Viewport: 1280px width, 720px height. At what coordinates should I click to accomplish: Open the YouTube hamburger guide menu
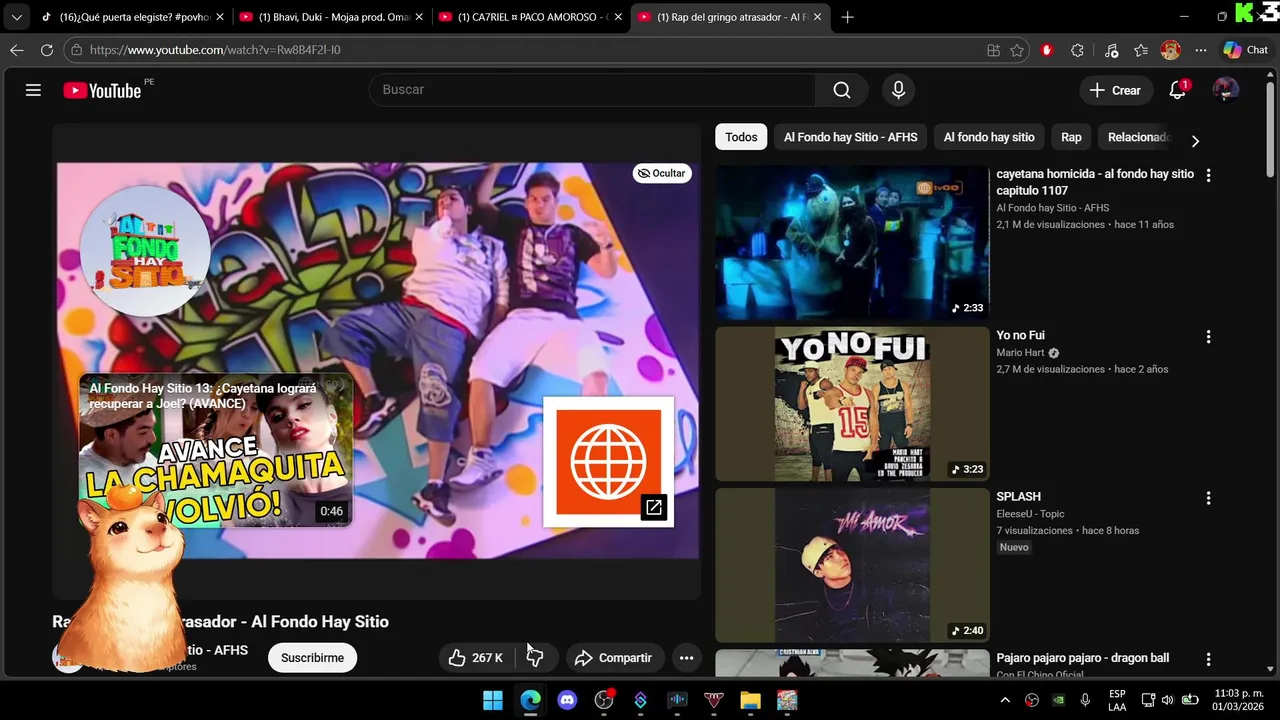33,90
